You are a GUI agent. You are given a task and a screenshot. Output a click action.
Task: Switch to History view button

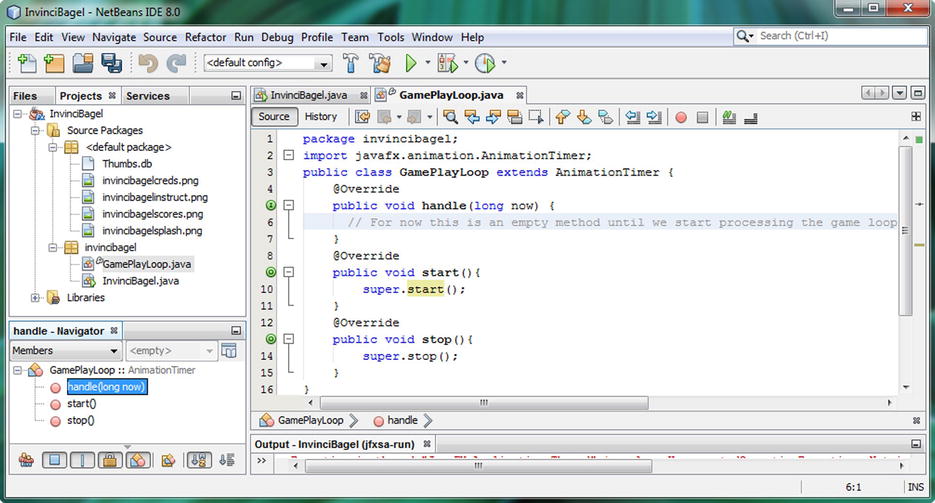pos(321,117)
